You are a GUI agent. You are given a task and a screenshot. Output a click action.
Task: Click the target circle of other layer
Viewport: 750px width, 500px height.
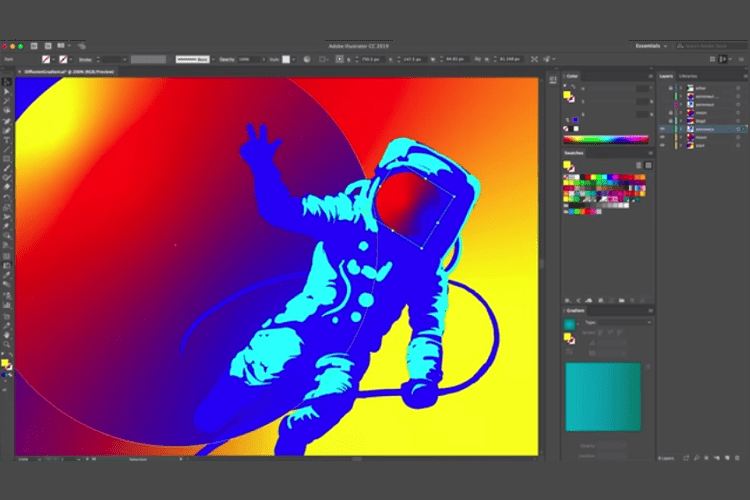point(738,88)
